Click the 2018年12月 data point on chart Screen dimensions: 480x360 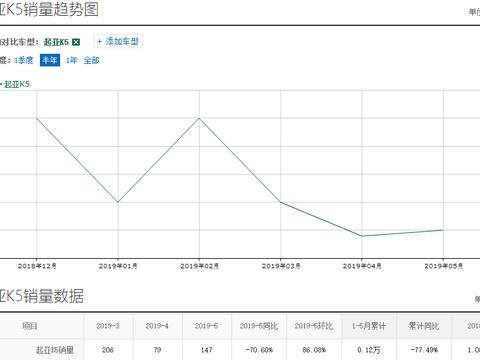[x=37, y=118]
